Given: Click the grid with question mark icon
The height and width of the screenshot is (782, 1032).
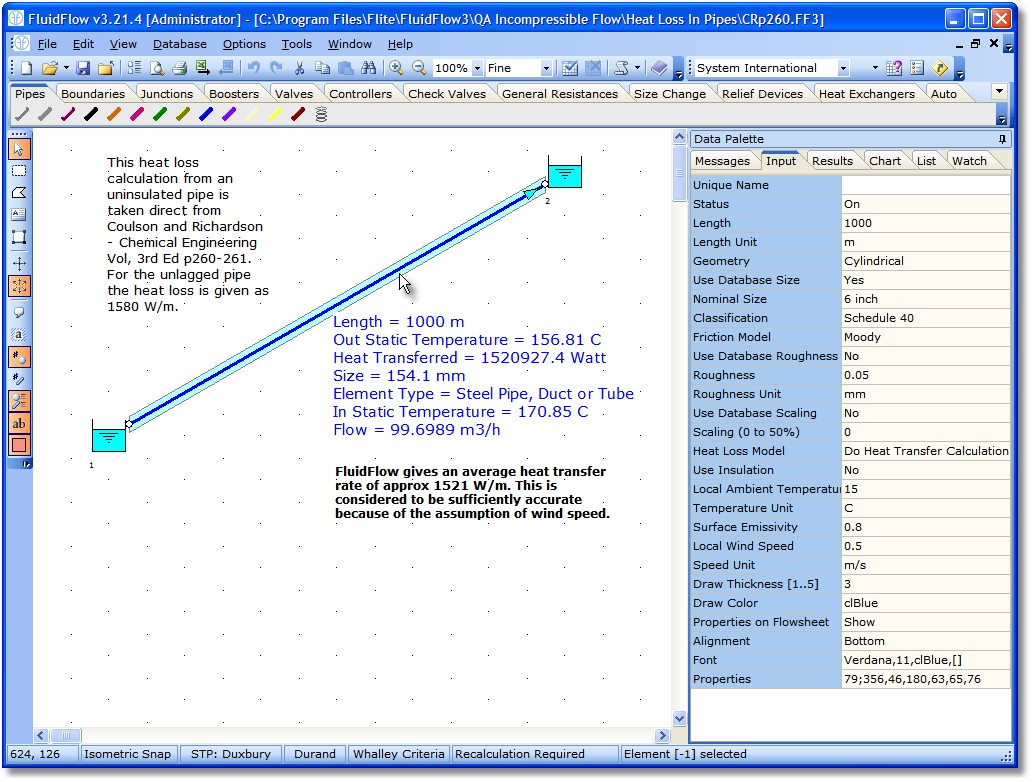Looking at the screenshot, I should 894,68.
